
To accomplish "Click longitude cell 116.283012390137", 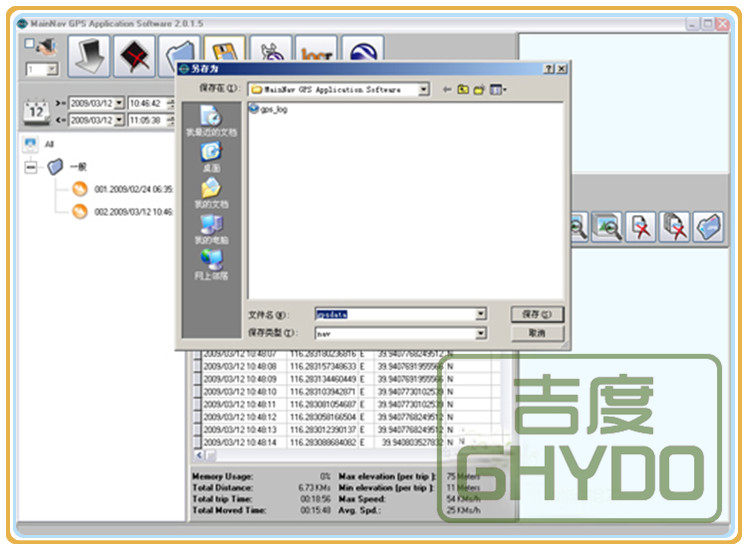I will [x=323, y=430].
